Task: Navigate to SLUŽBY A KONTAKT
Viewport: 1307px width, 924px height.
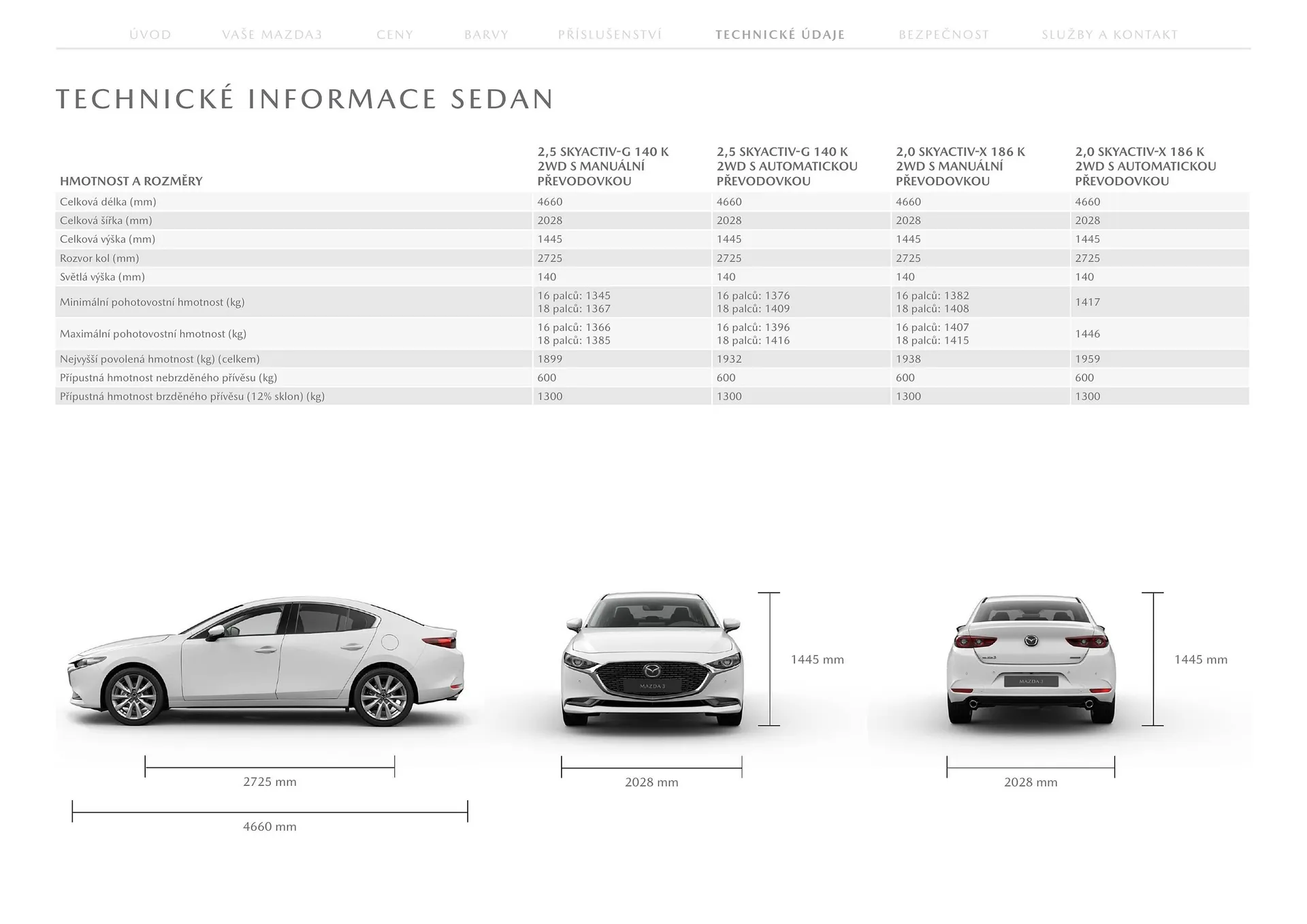Action: tap(1109, 34)
